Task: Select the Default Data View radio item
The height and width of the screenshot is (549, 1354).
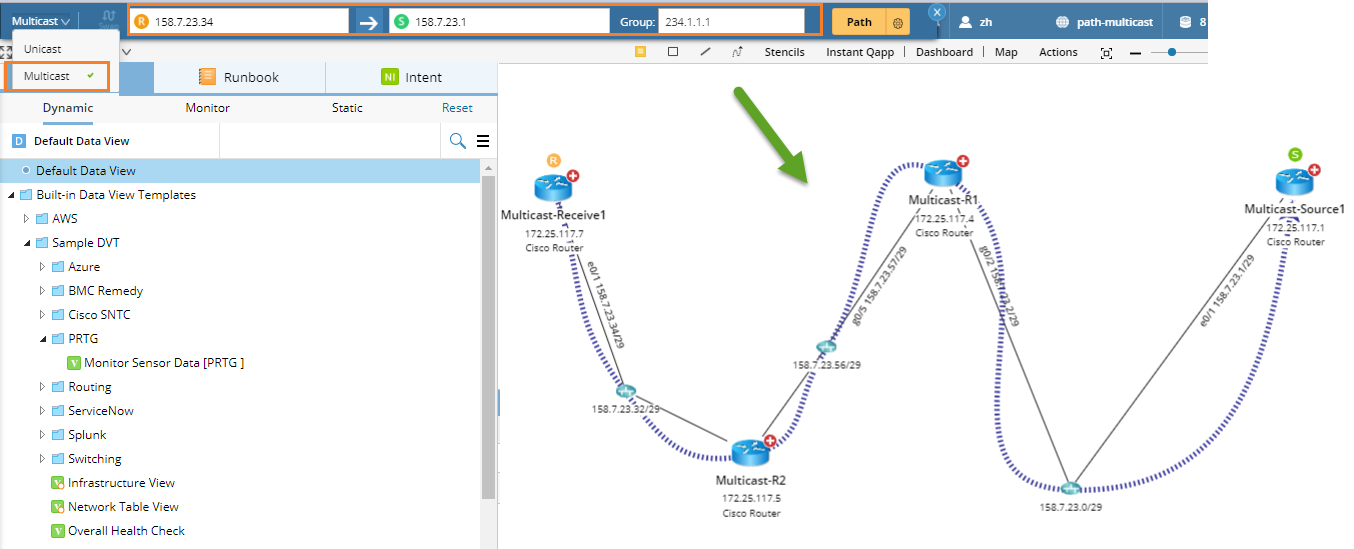Action: [x=86, y=171]
